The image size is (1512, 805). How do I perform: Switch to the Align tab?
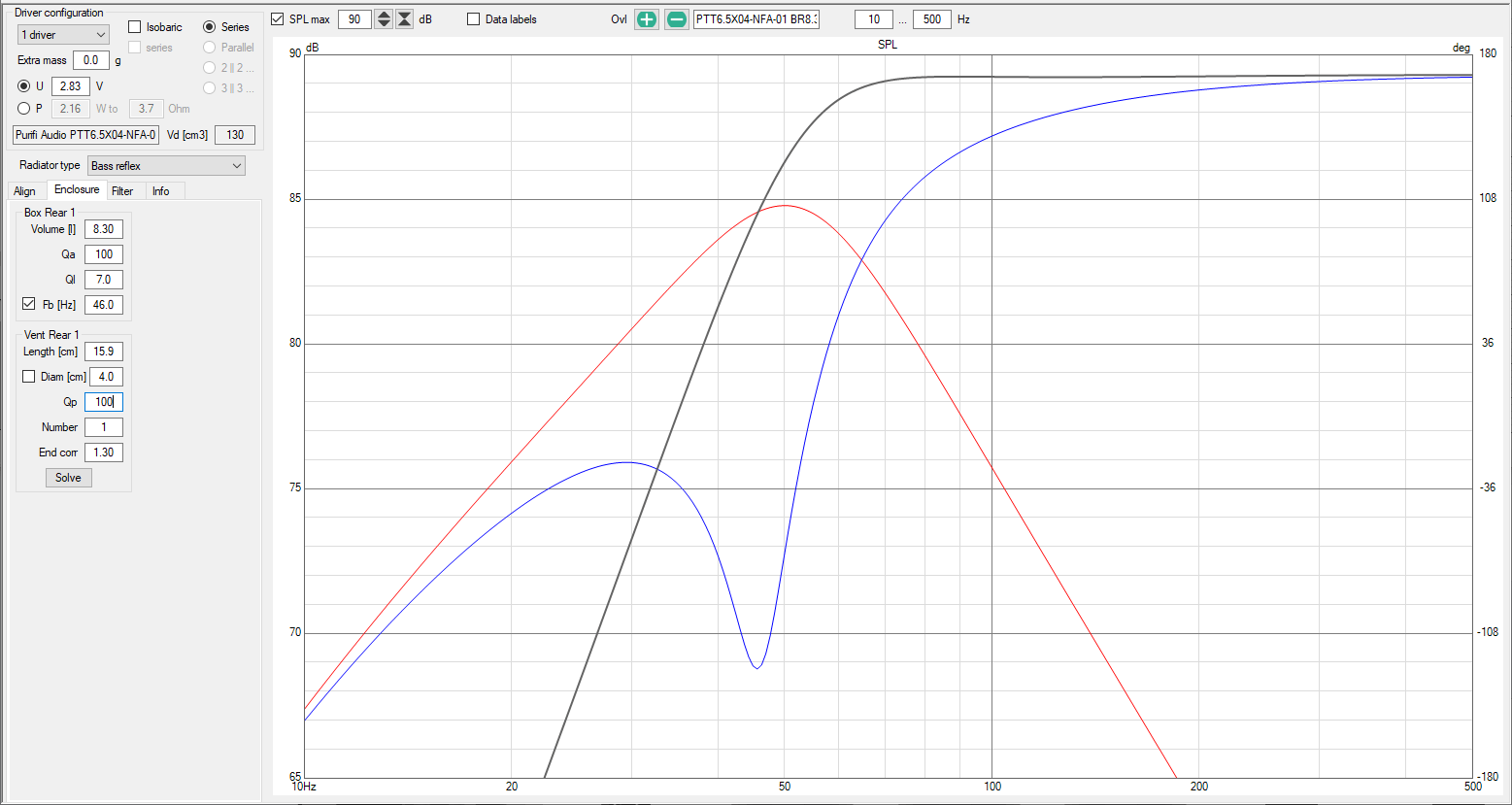[25, 191]
